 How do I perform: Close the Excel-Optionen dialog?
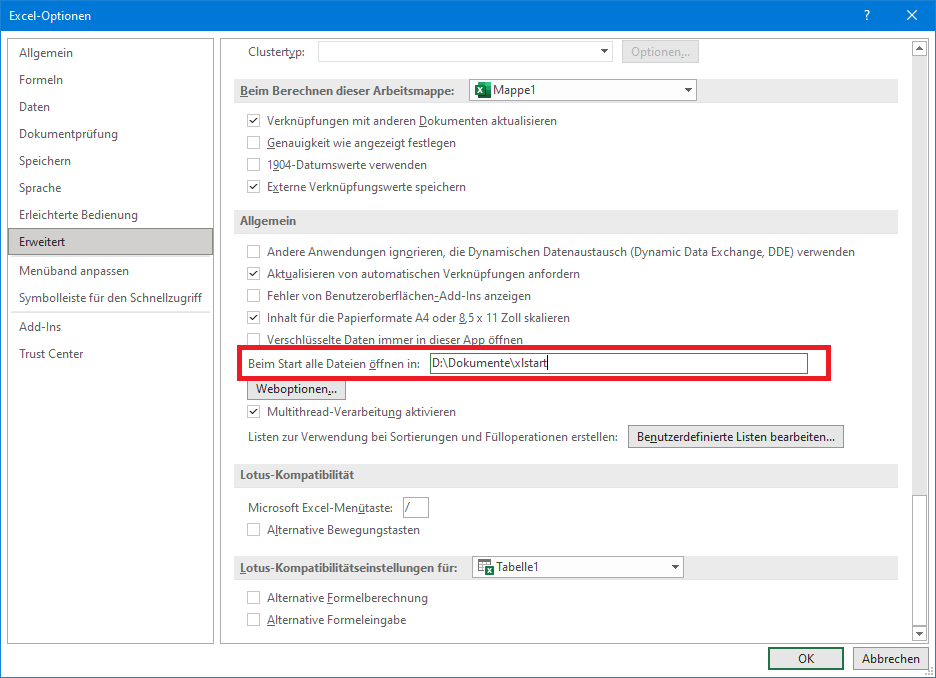pos(912,16)
